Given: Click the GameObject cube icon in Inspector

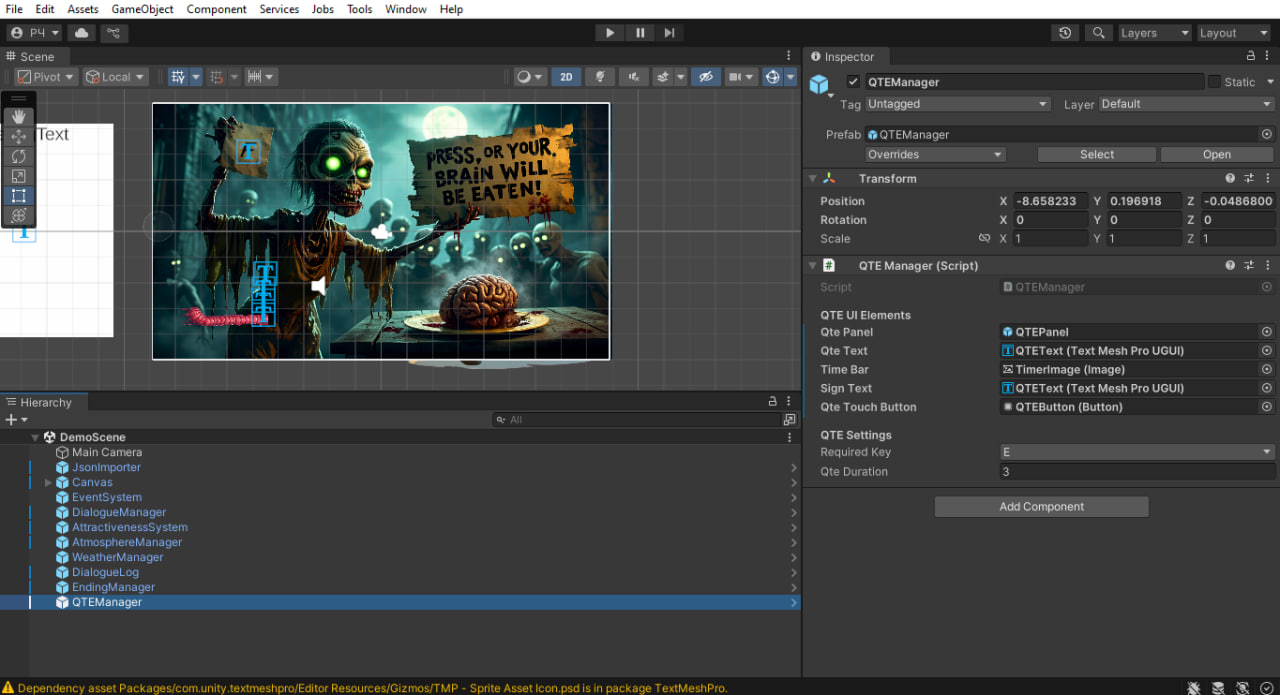Looking at the screenshot, I should pos(819,84).
